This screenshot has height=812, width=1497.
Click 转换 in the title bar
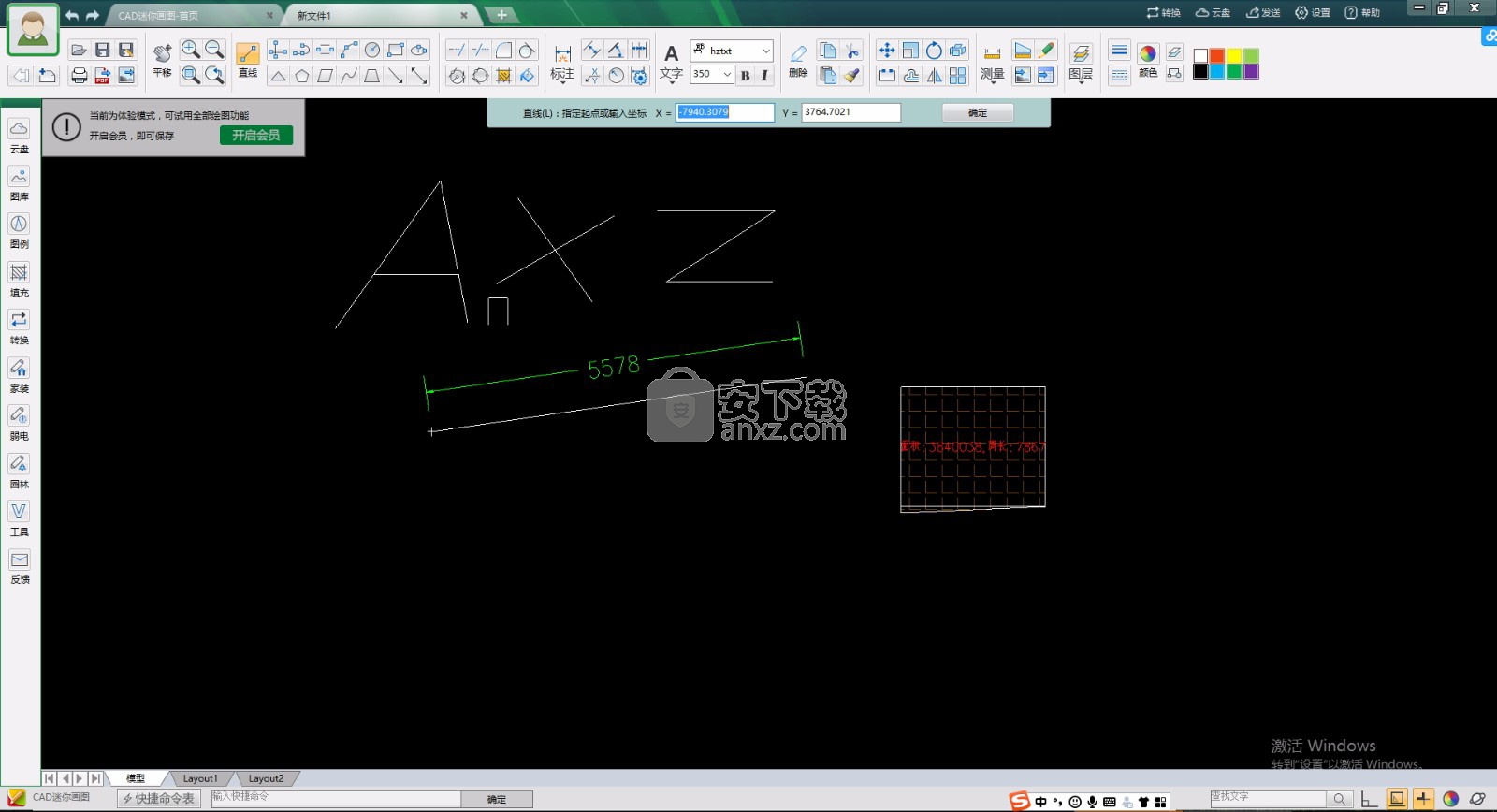click(x=1164, y=13)
